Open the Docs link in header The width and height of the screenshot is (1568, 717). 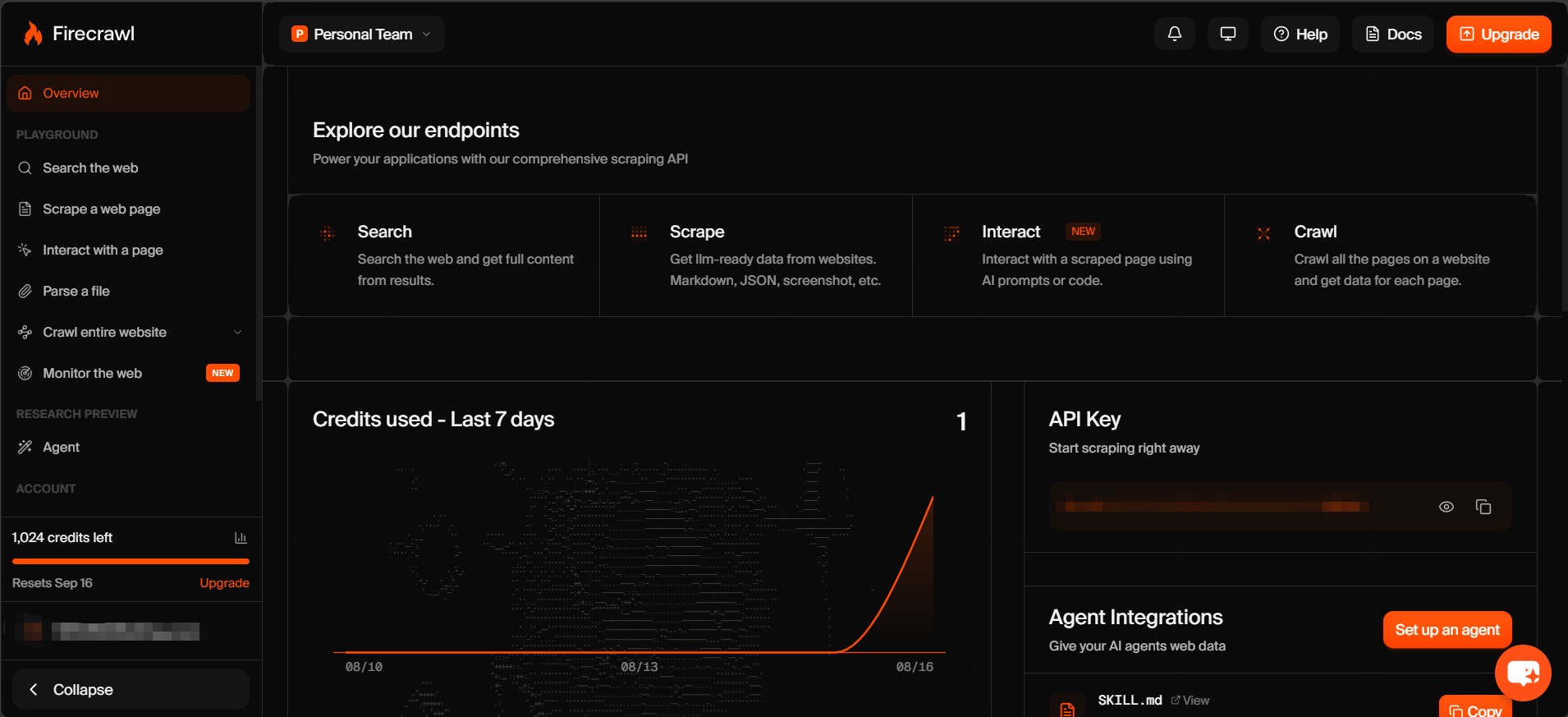coord(1393,34)
